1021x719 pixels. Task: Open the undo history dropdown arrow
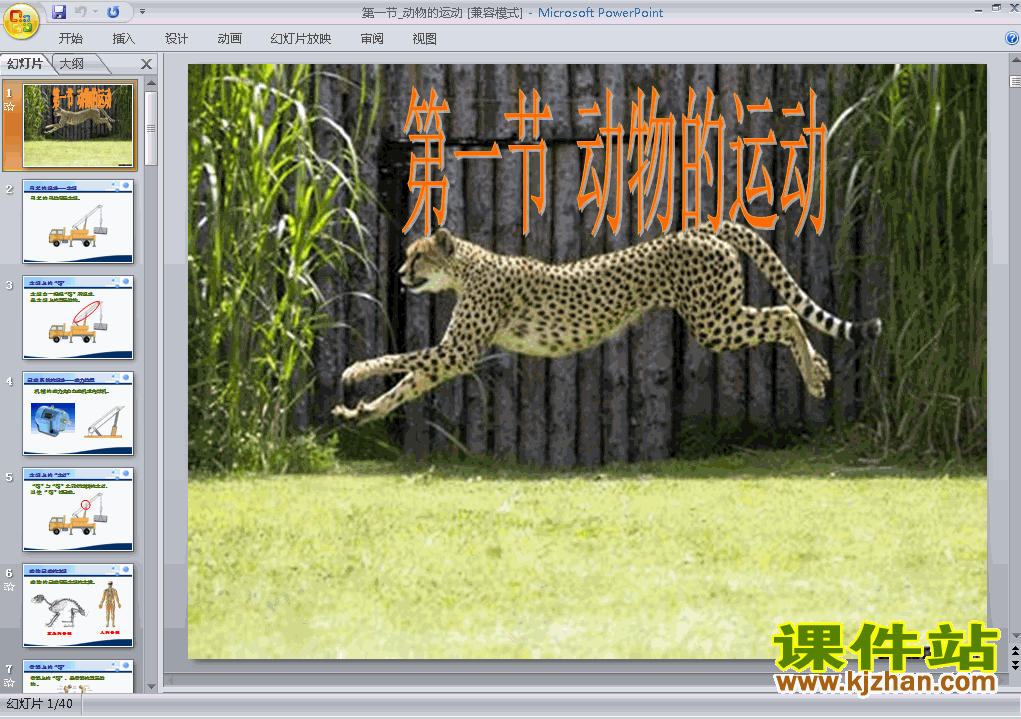[x=95, y=12]
